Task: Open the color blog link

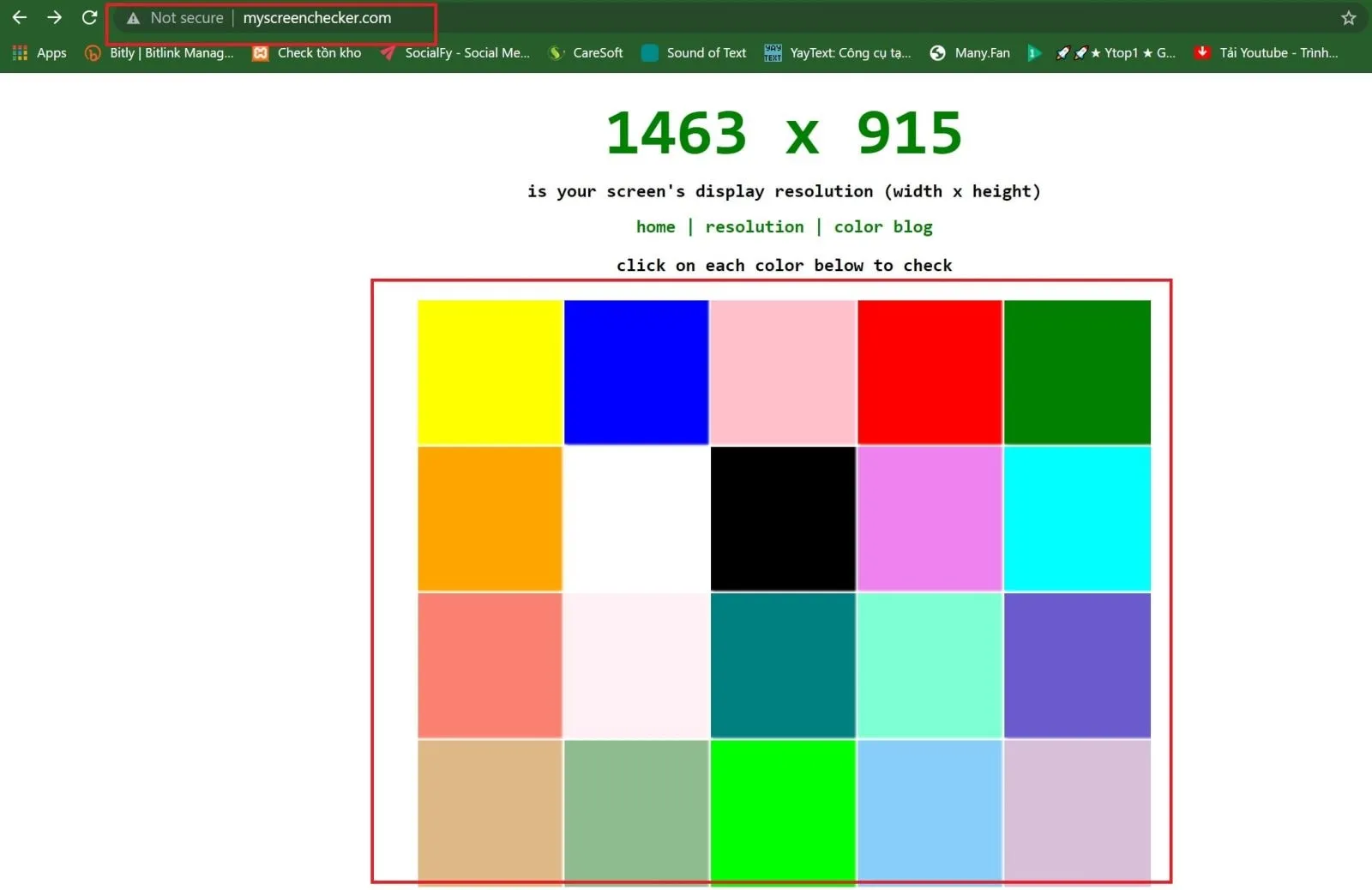Action: click(882, 226)
